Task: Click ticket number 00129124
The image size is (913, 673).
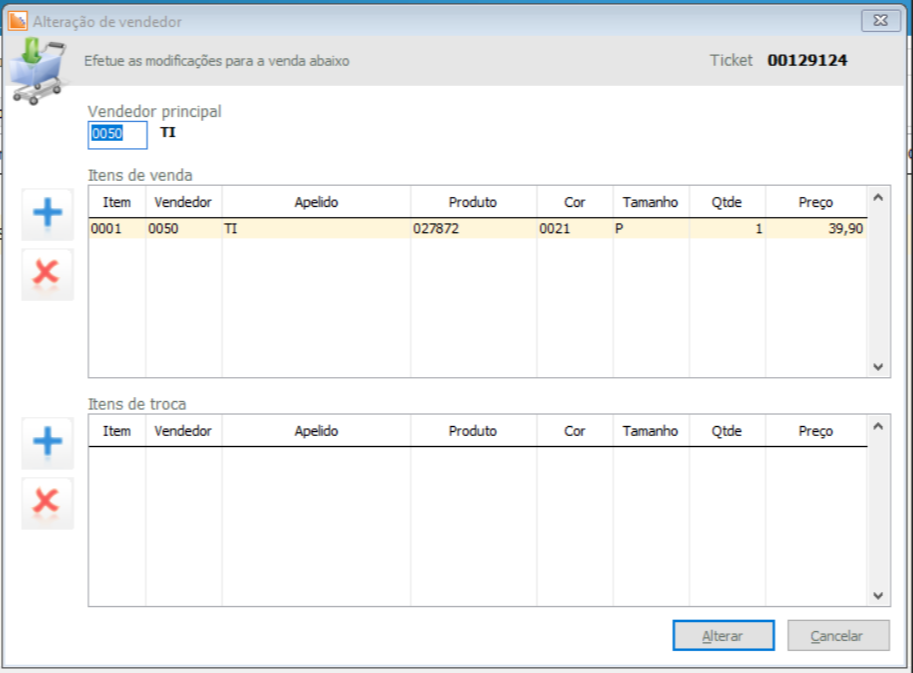Action: click(807, 61)
